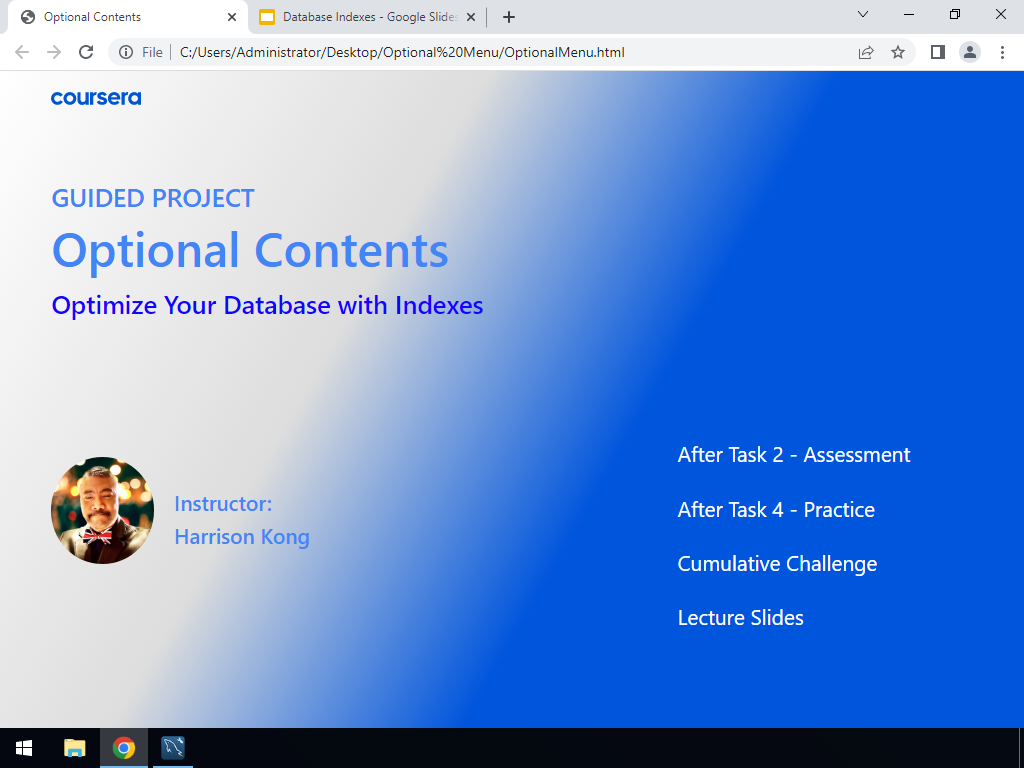Image resolution: width=1024 pixels, height=768 pixels.
Task: Click the Chrome taskbar icon
Action: 123,748
